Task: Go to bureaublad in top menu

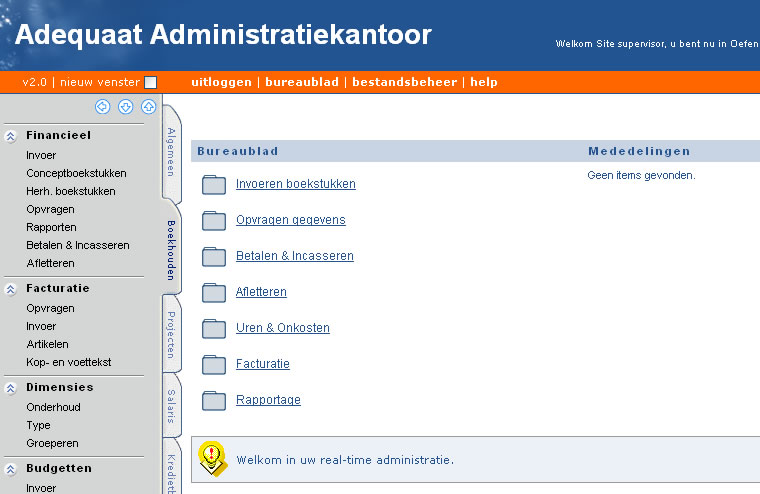Action: (x=302, y=82)
